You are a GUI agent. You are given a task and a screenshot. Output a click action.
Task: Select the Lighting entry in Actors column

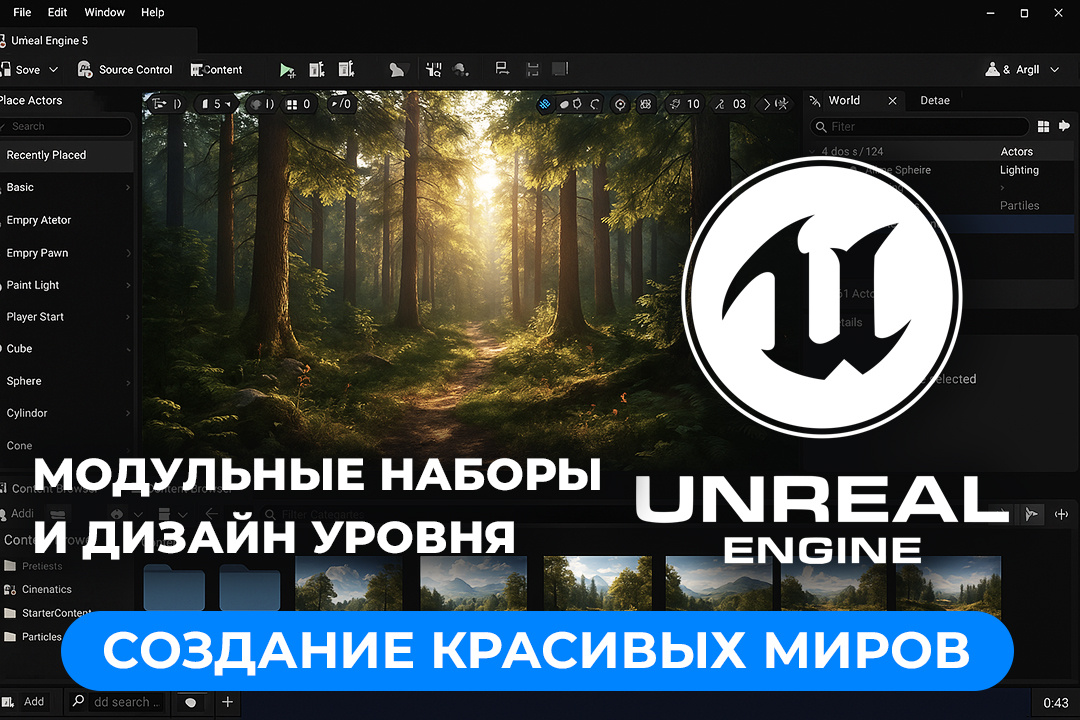point(1019,170)
